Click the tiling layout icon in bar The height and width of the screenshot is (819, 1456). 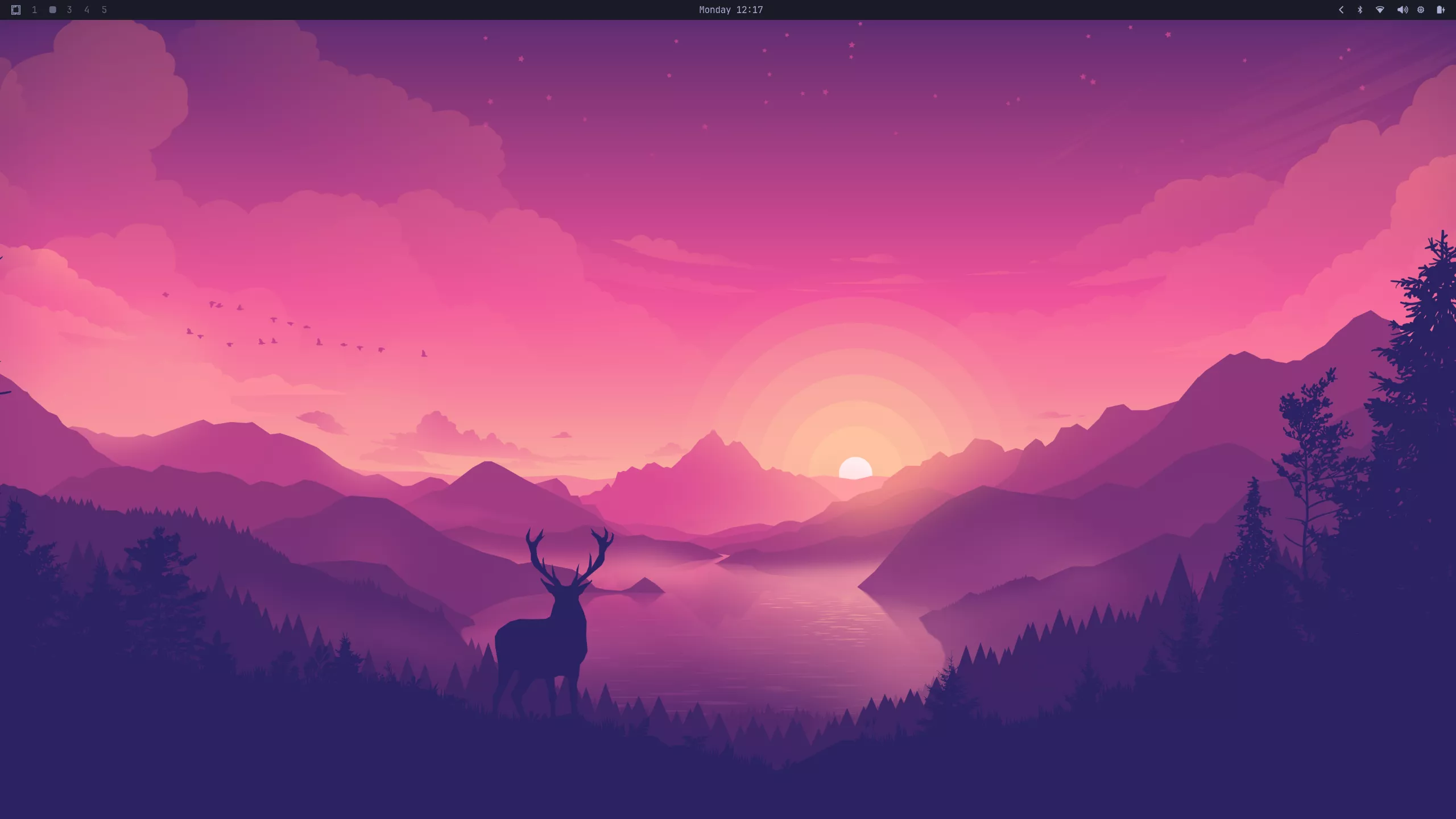tap(16, 10)
